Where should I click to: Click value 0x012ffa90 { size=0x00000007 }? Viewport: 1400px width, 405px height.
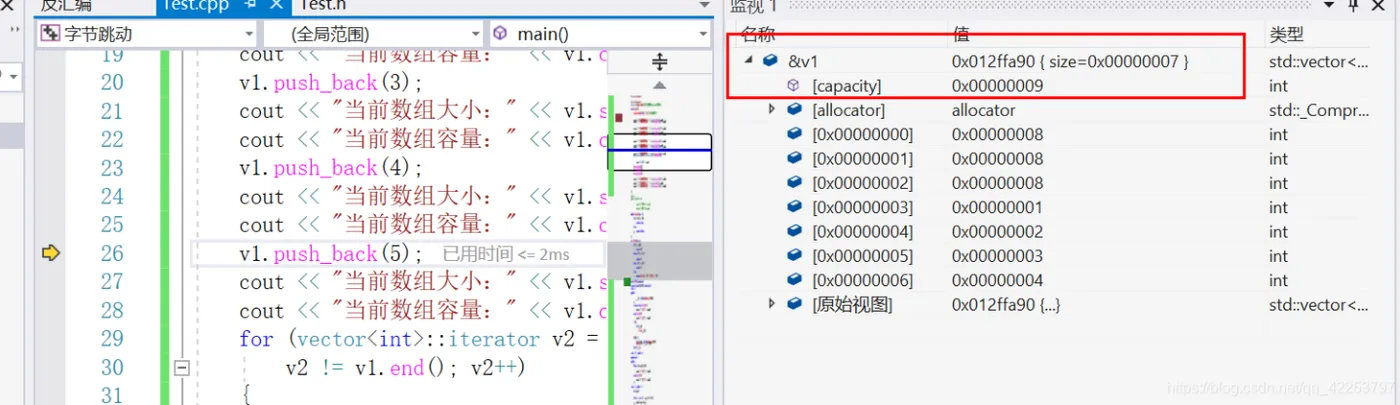[x=1070, y=62]
